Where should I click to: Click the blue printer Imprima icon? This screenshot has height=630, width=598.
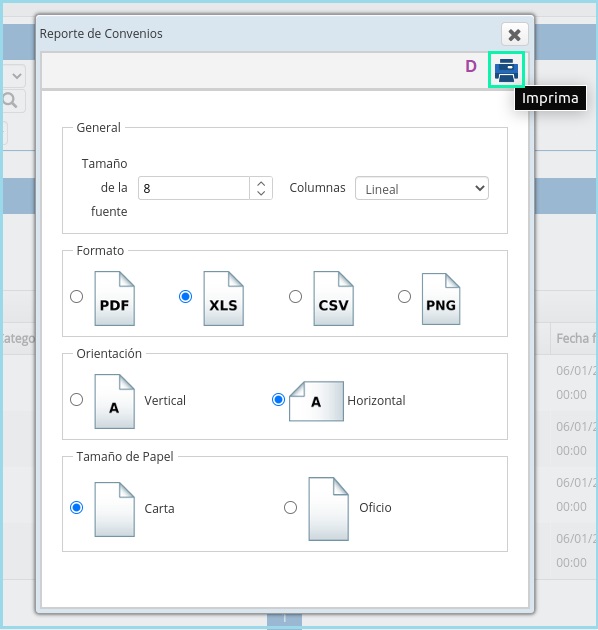click(x=506, y=70)
